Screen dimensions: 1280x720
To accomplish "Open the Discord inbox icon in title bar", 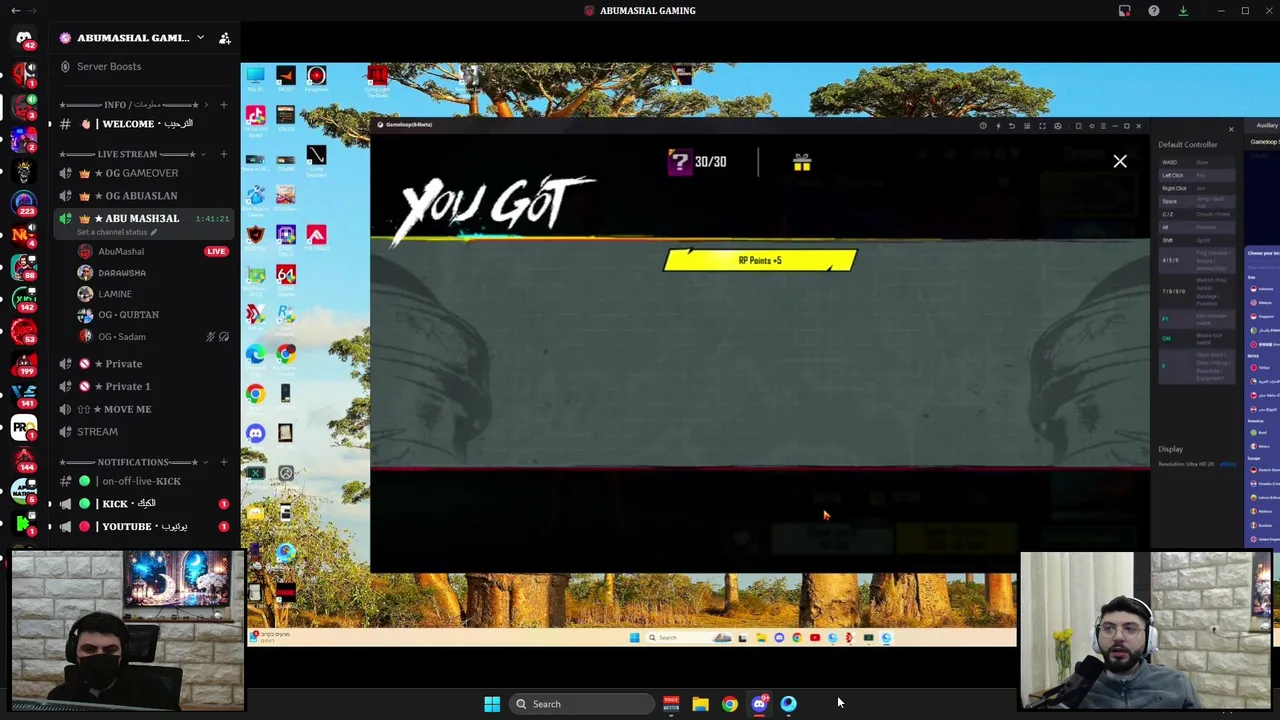I will click(1125, 11).
